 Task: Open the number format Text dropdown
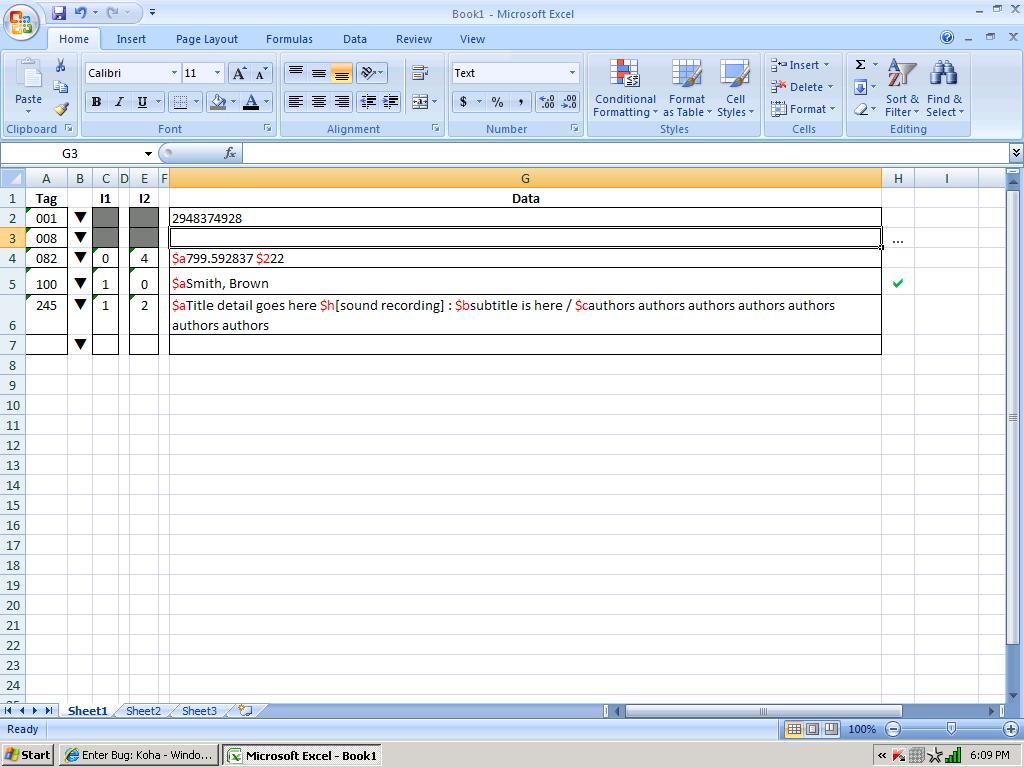[x=572, y=73]
